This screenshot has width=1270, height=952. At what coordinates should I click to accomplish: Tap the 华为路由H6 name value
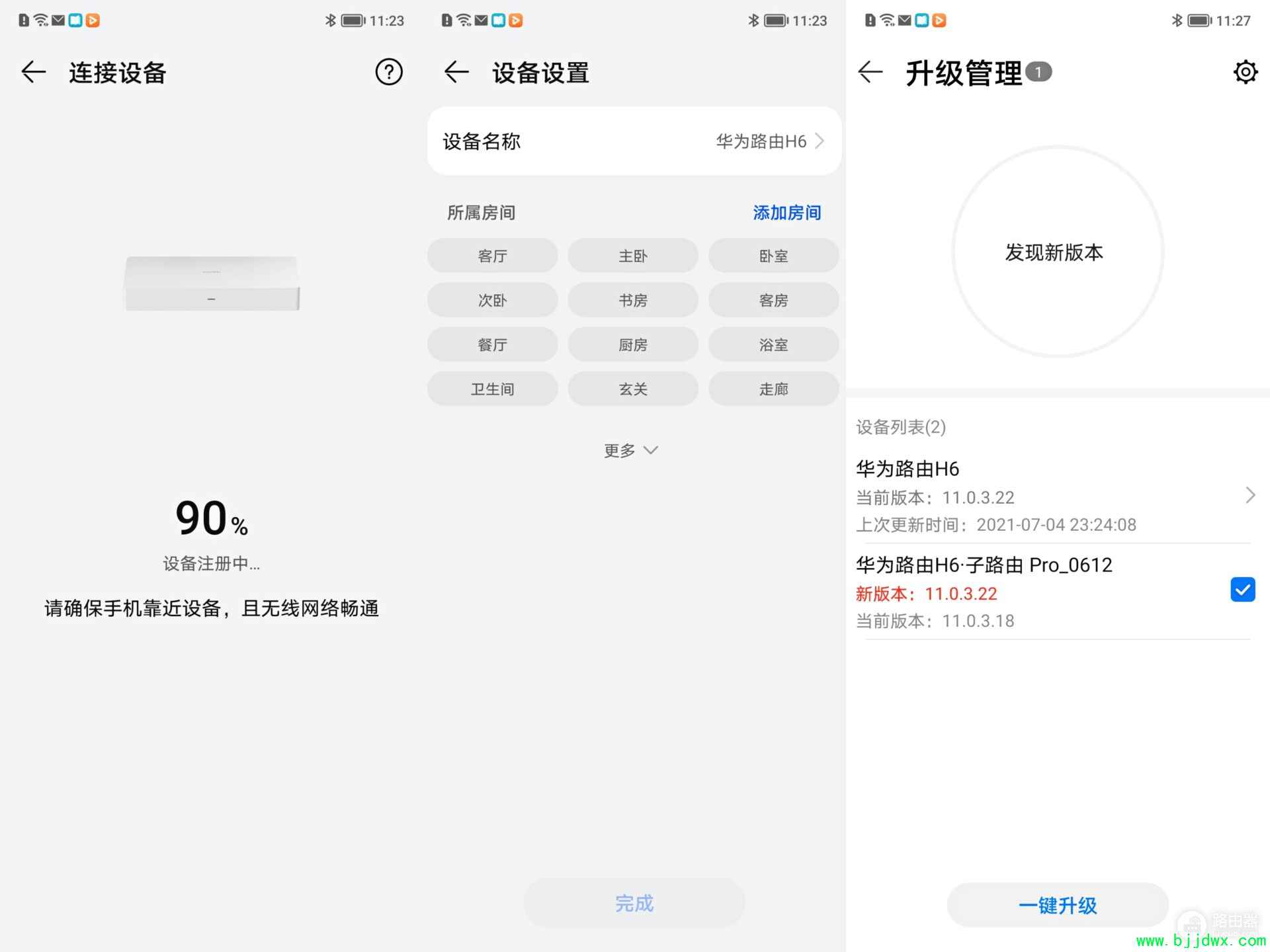point(761,141)
